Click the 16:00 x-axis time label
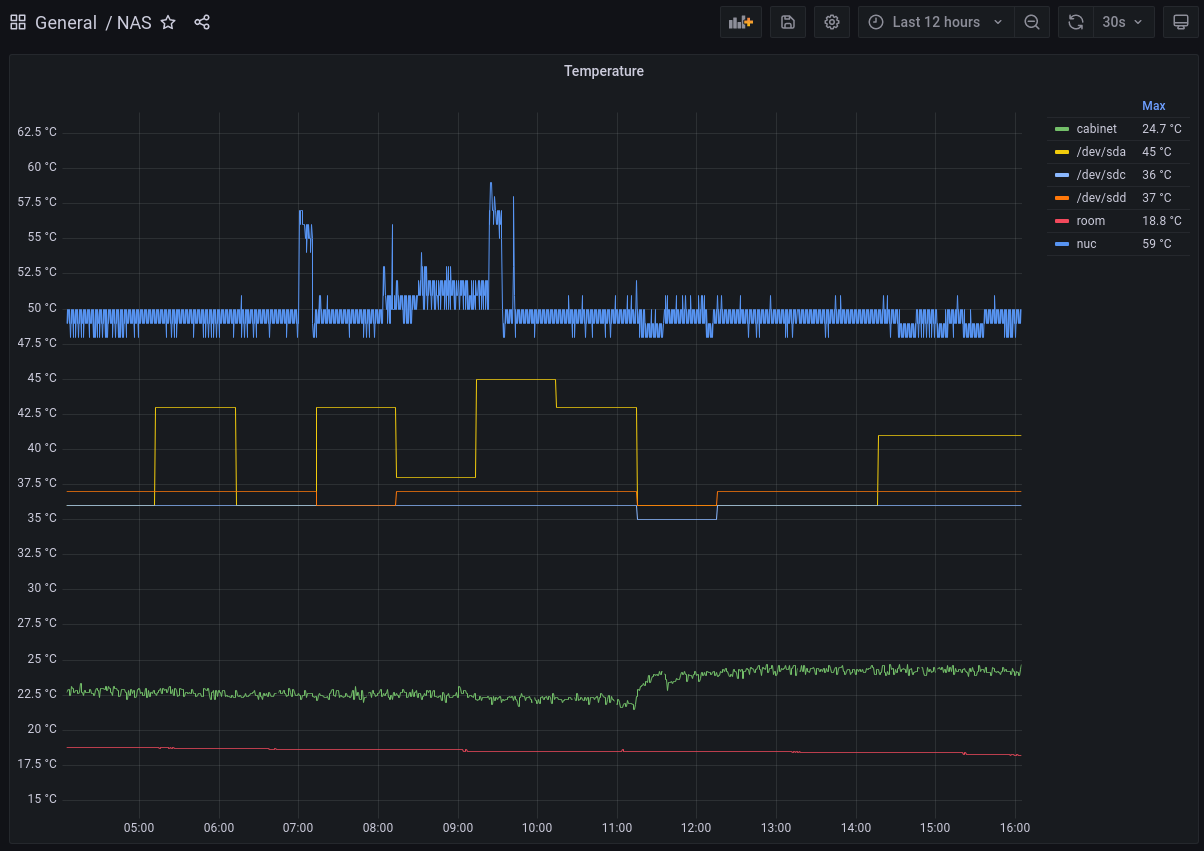This screenshot has height=851, width=1204. pos(1015,828)
